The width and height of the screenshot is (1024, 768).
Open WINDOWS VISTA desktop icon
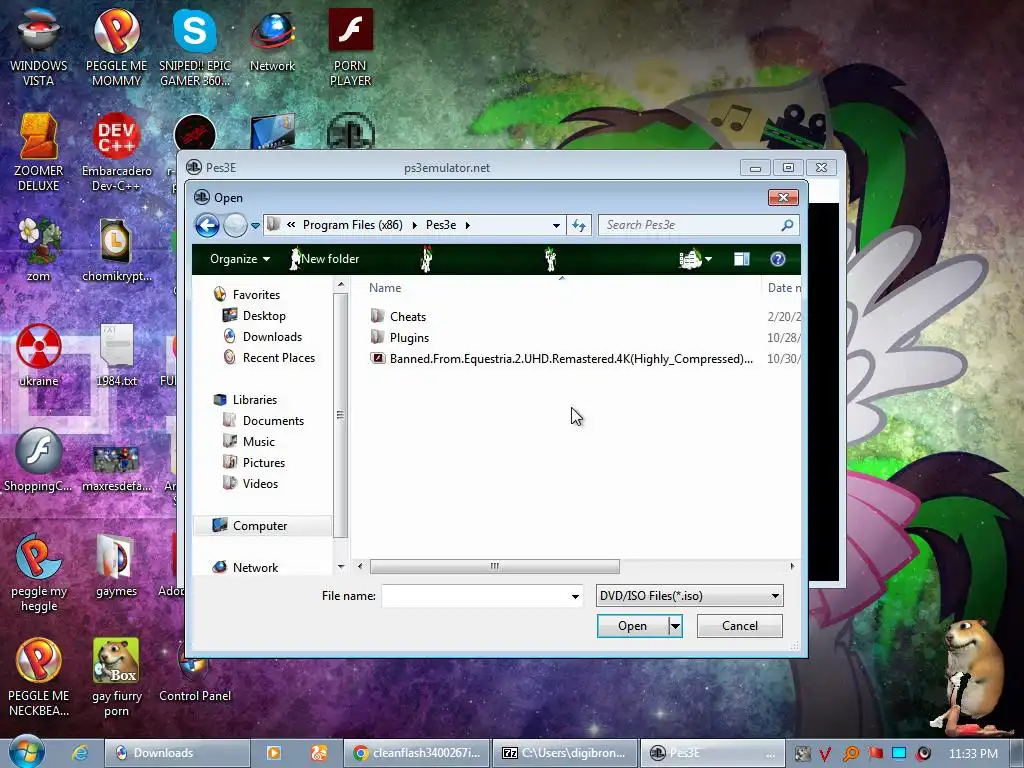pos(39,47)
